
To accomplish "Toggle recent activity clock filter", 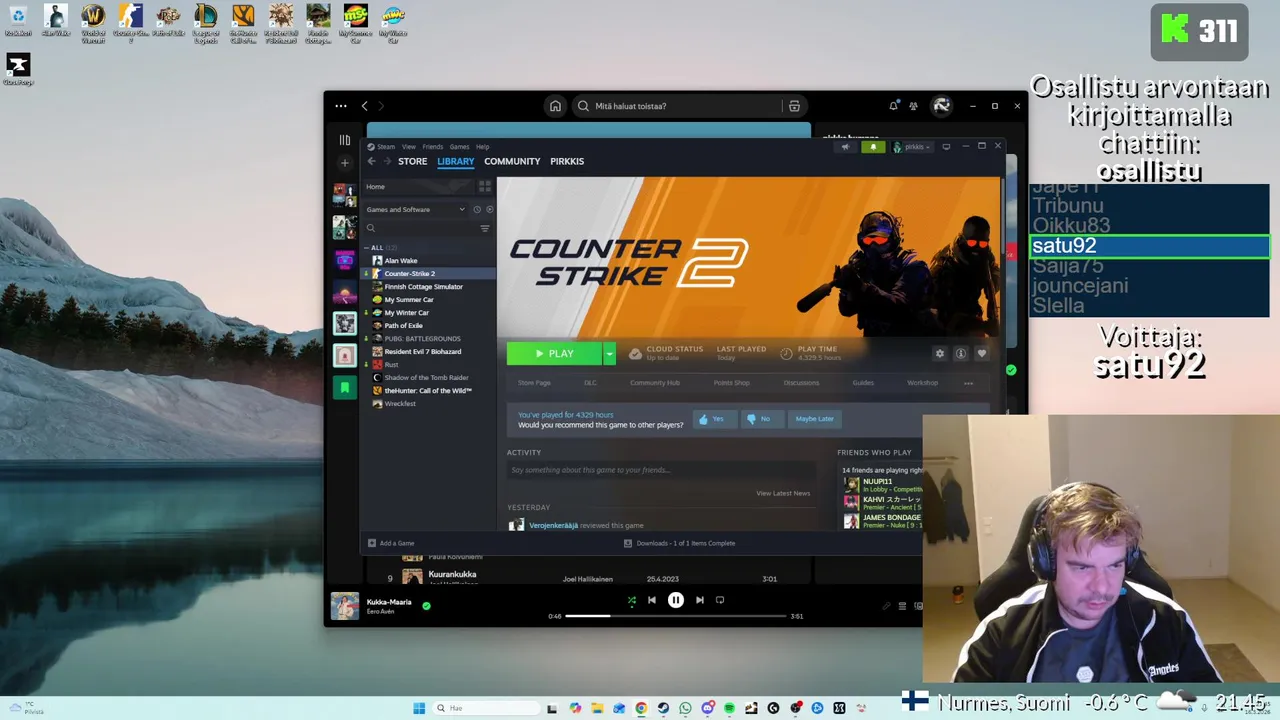I will [x=477, y=209].
